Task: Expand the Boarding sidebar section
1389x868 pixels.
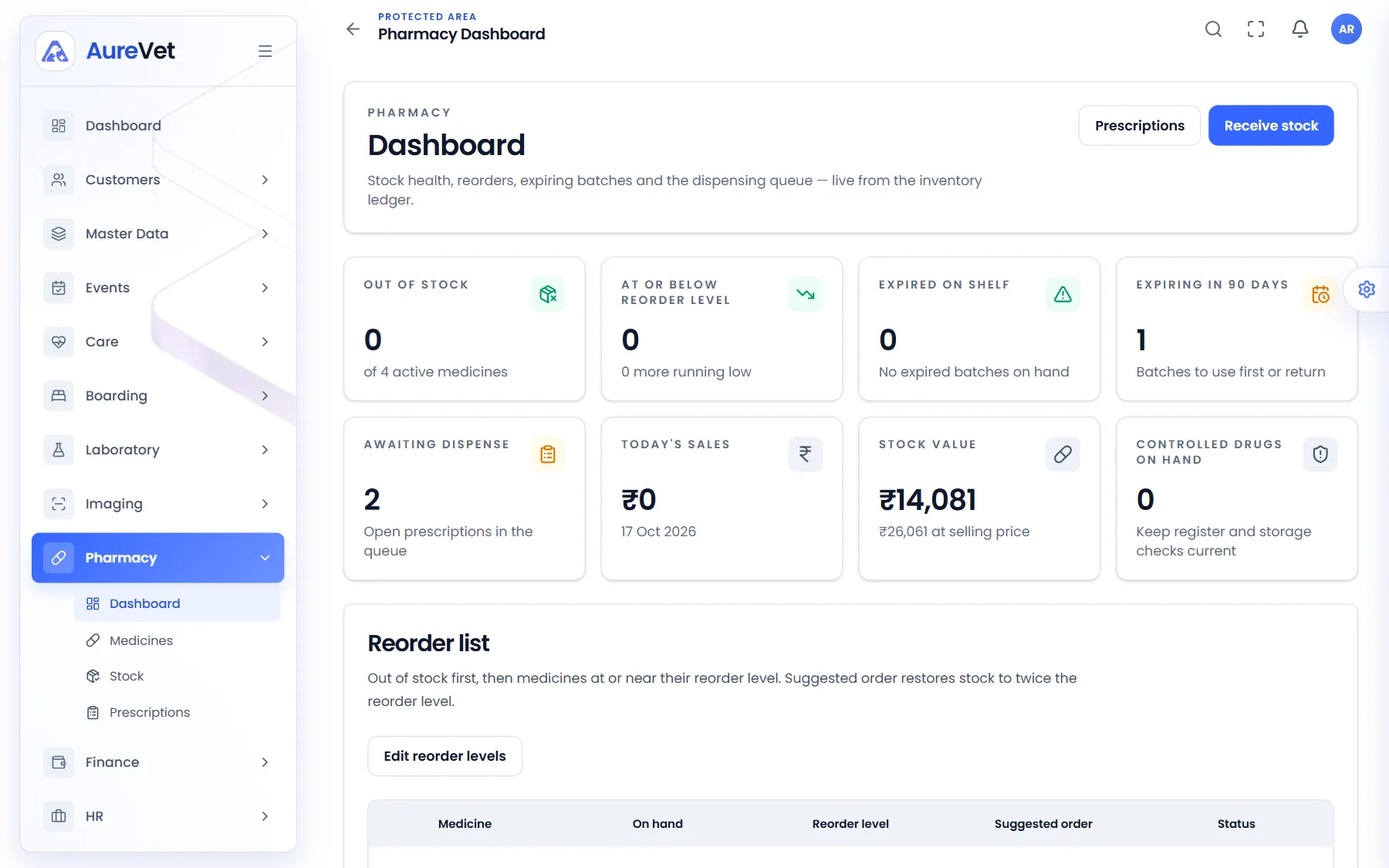Action: tap(158, 396)
